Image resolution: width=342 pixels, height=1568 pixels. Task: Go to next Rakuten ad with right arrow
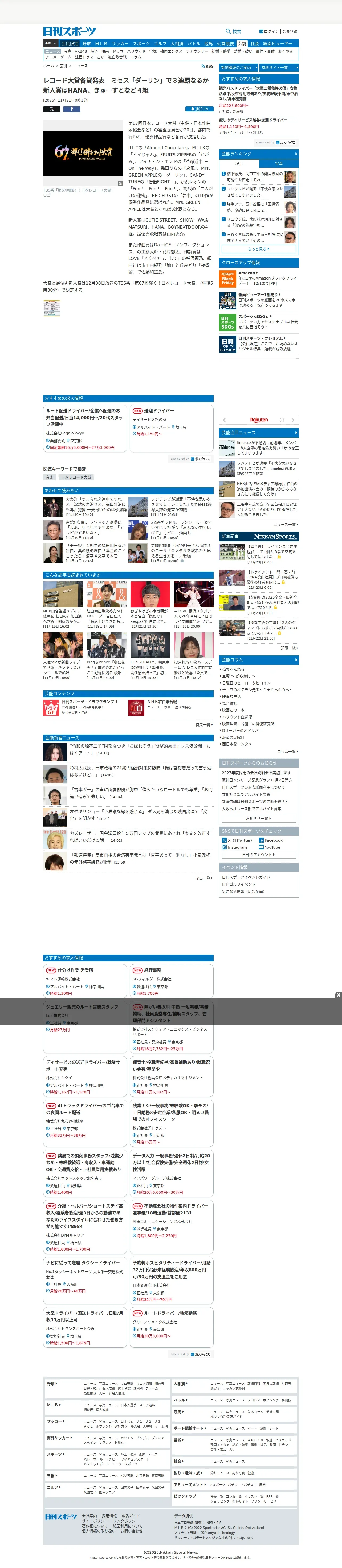click(293, 420)
